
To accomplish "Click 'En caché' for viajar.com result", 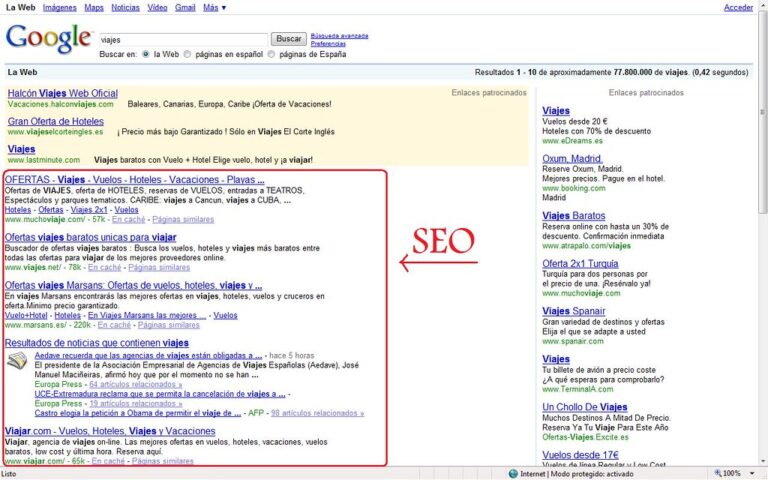I will pos(108,461).
